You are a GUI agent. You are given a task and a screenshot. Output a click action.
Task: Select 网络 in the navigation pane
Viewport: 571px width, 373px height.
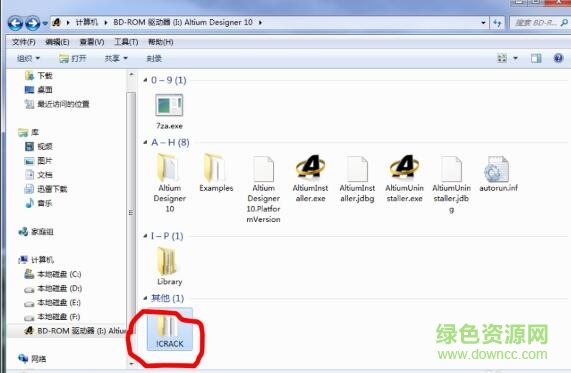coord(32,359)
